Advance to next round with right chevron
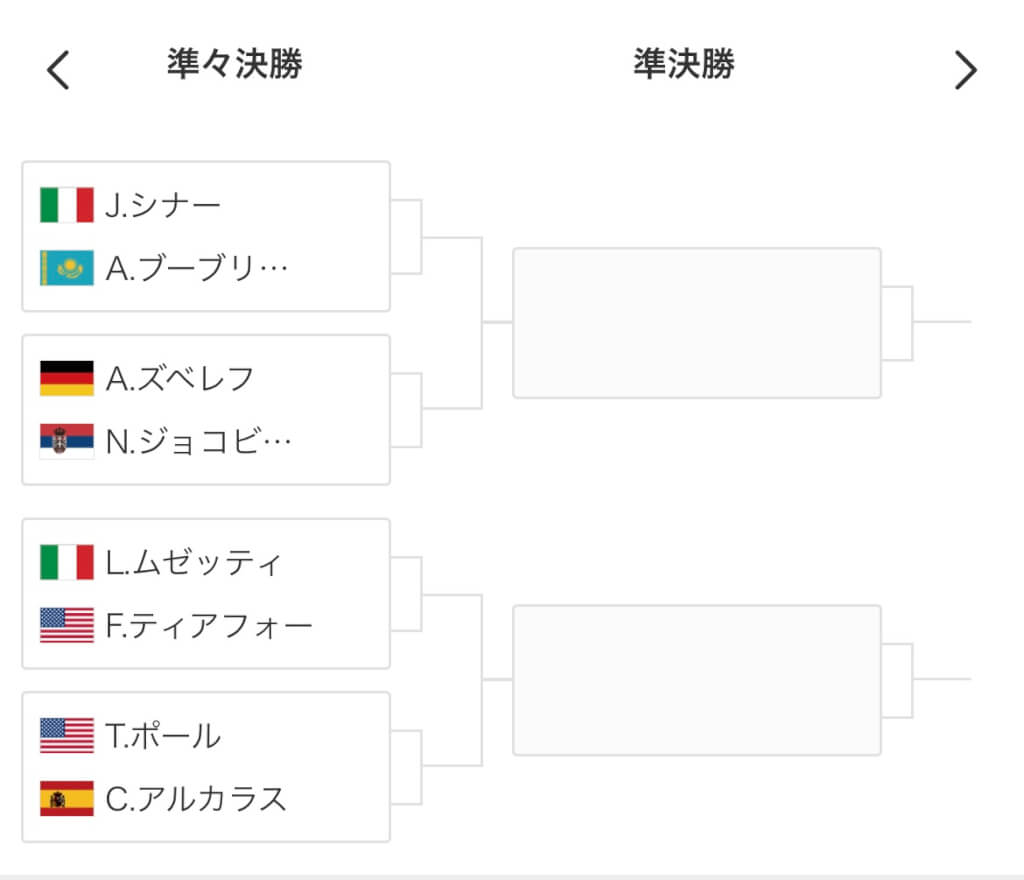 965,70
